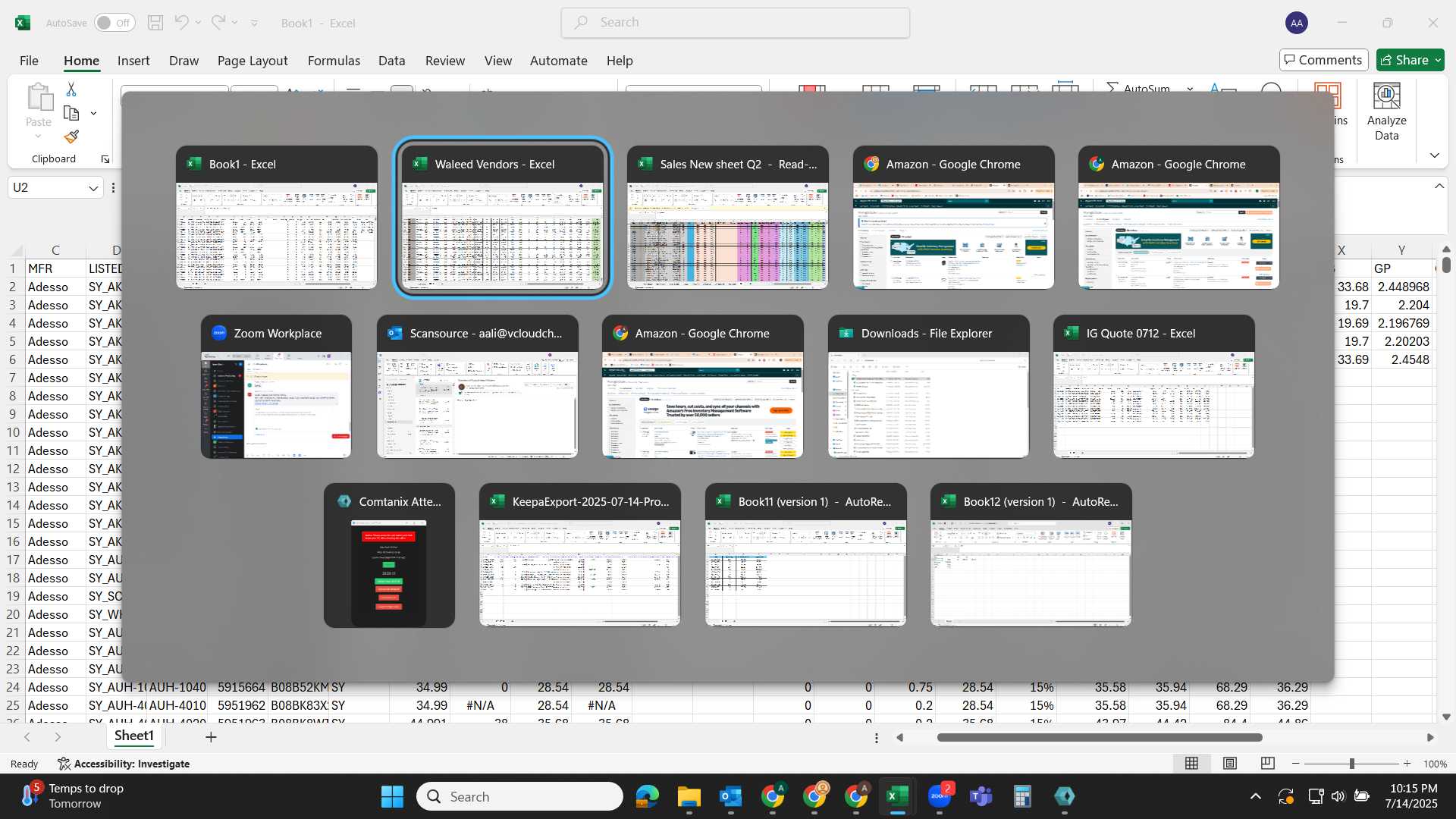Click the Undo arrow icon
Image resolution: width=1456 pixels, height=819 pixels.
[x=181, y=23]
